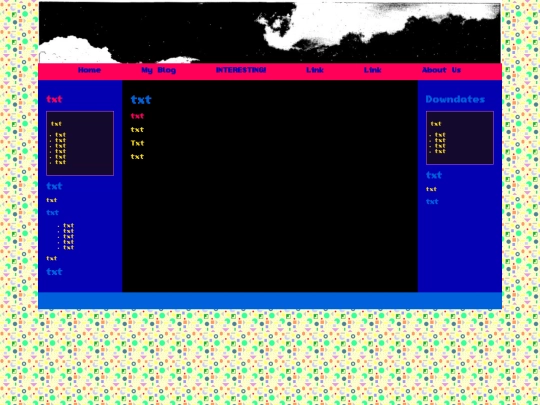
Task: Click large blue "txt" heading under Downdates box
Action: [434, 175]
